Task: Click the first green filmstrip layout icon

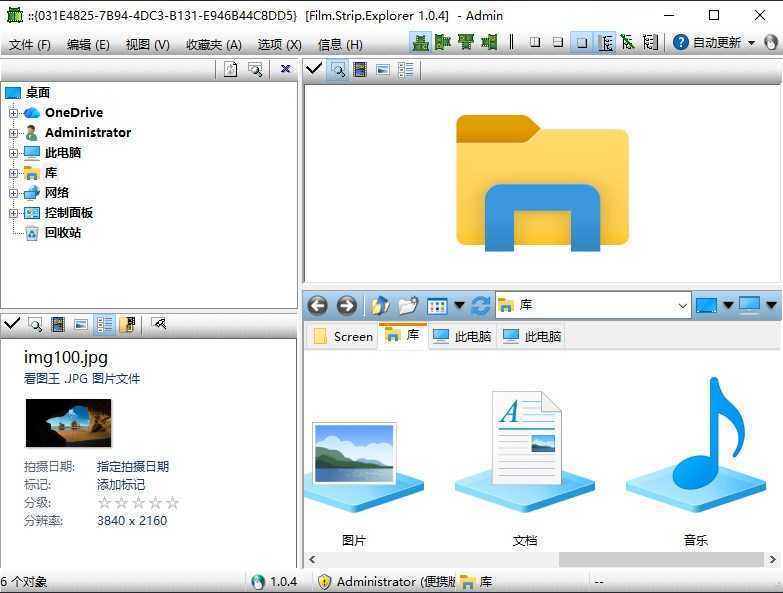Action: [x=420, y=42]
